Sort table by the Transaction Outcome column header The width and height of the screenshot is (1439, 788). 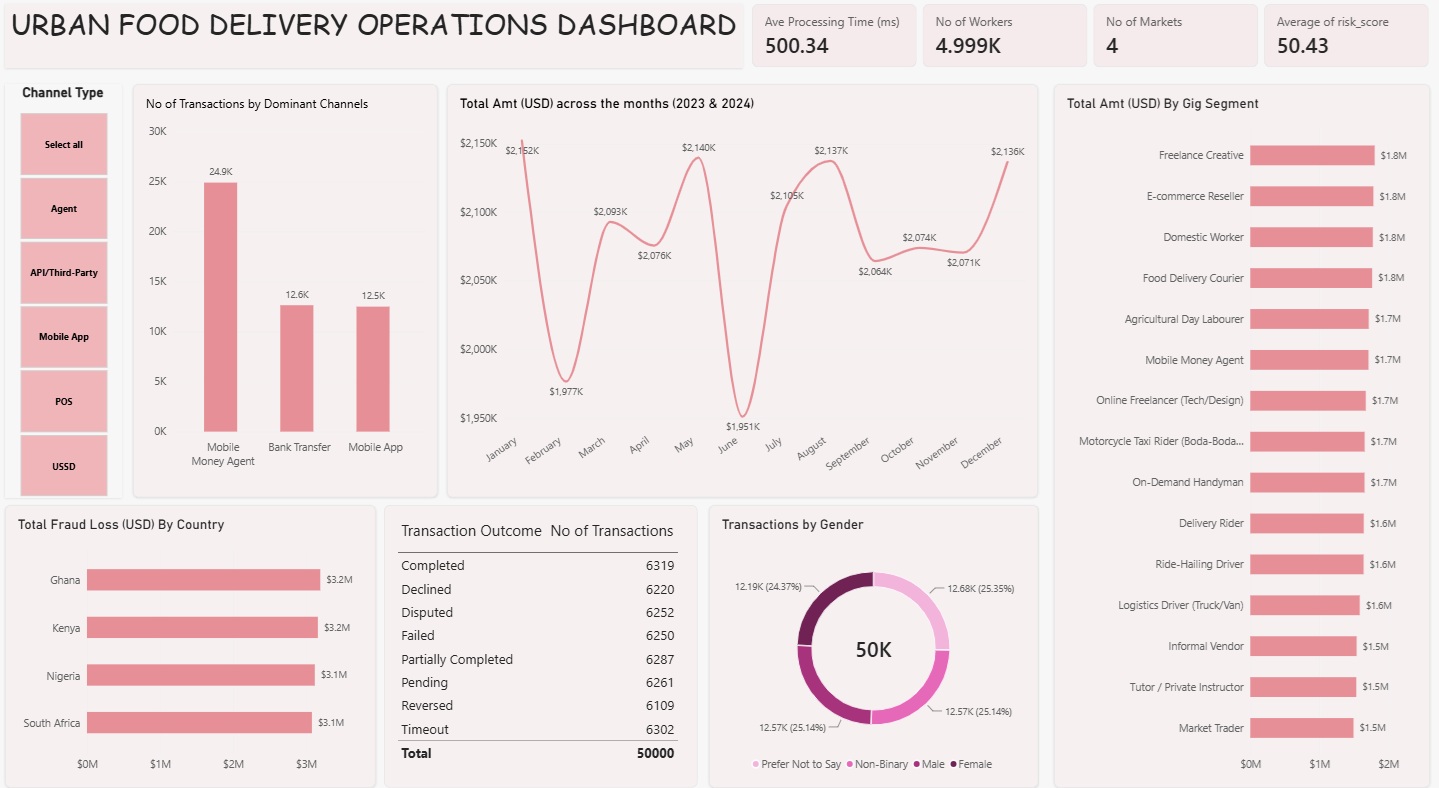tap(471, 531)
